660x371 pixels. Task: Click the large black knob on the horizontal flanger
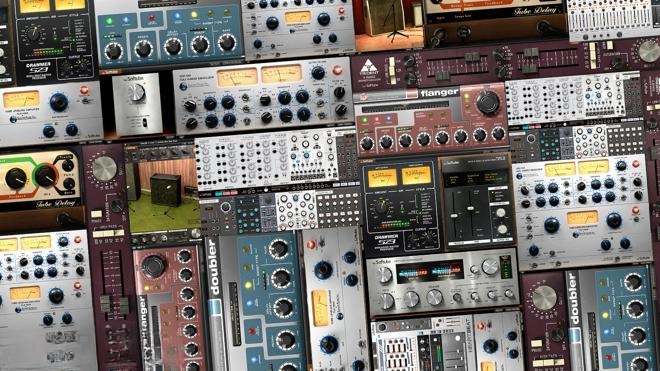tap(488, 102)
